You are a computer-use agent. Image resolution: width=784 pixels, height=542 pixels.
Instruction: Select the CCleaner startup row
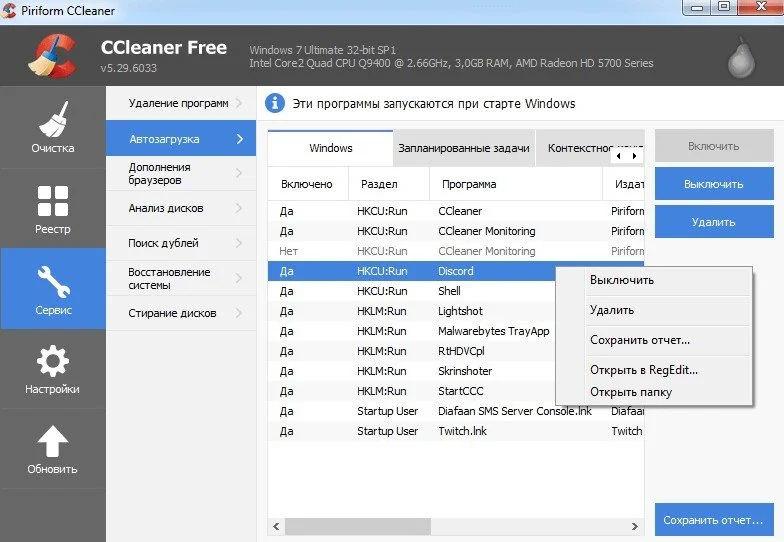click(456, 211)
